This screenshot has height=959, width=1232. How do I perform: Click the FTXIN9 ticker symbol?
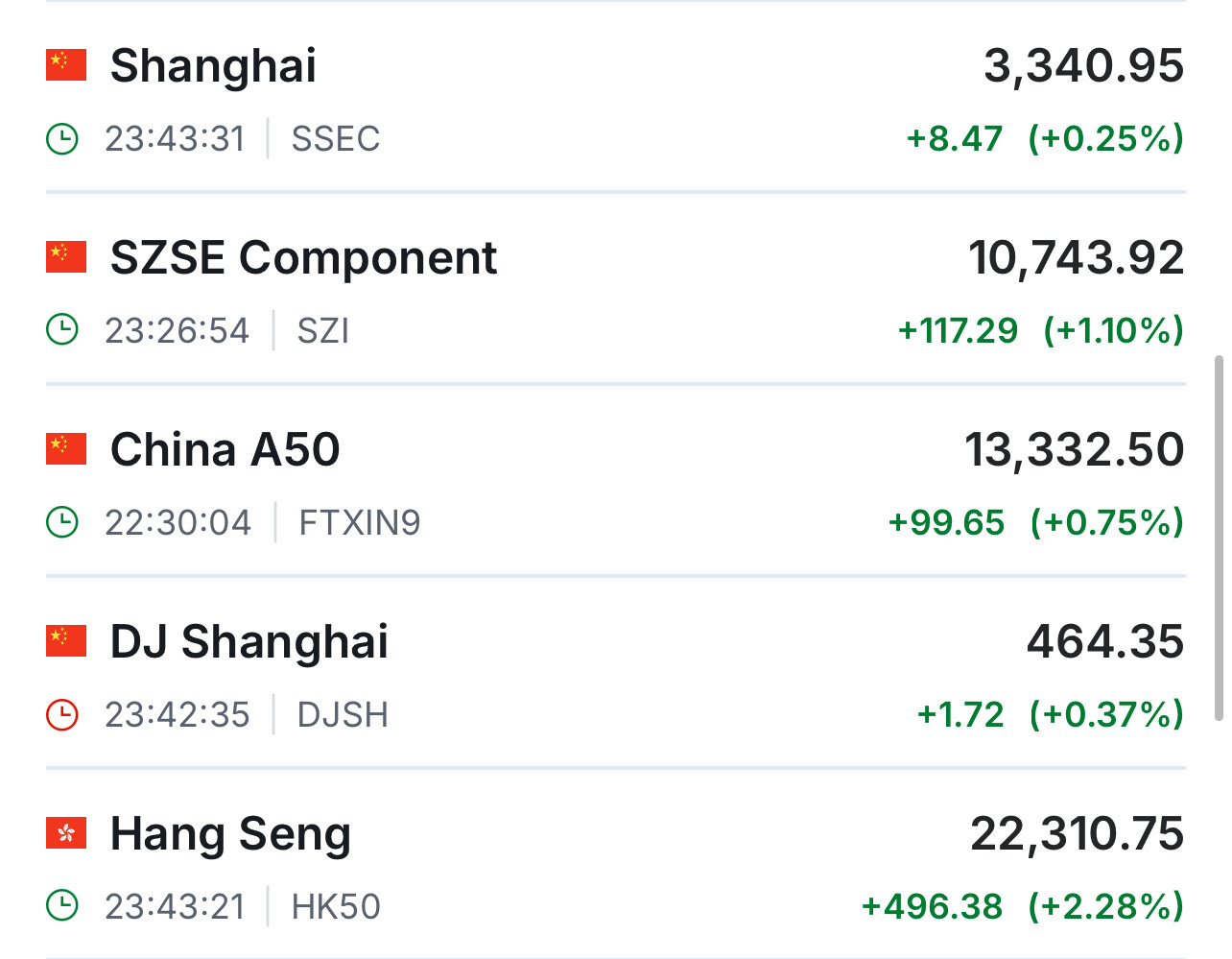(x=360, y=523)
